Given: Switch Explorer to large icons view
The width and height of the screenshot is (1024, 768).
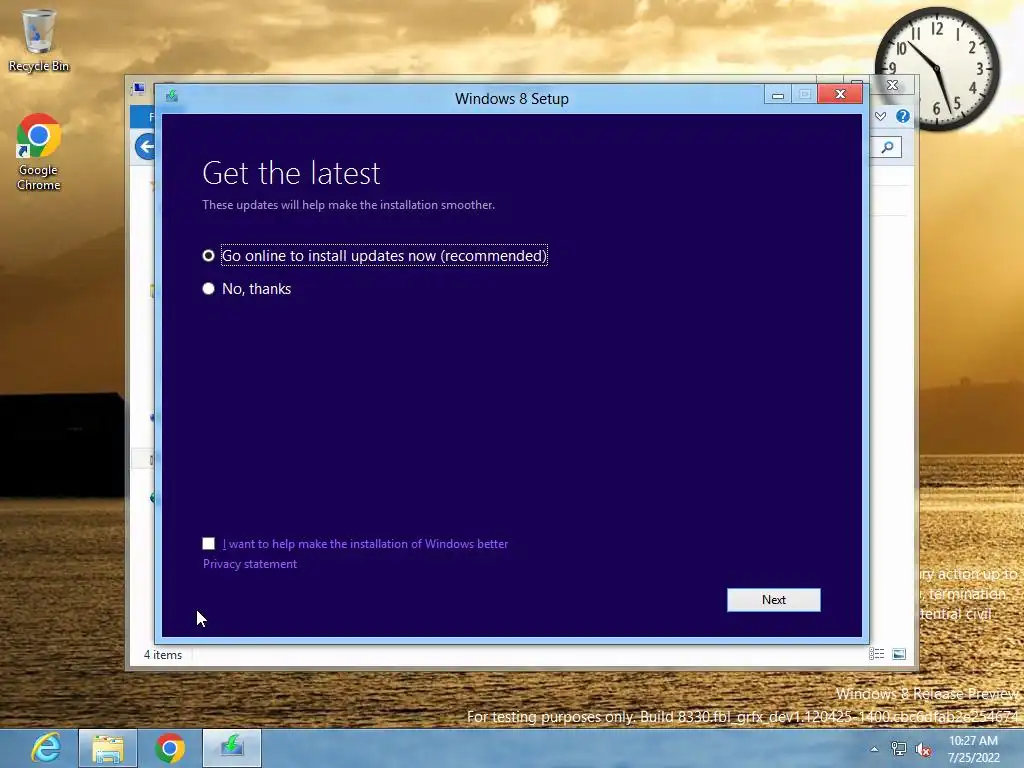Looking at the screenshot, I should (899, 654).
